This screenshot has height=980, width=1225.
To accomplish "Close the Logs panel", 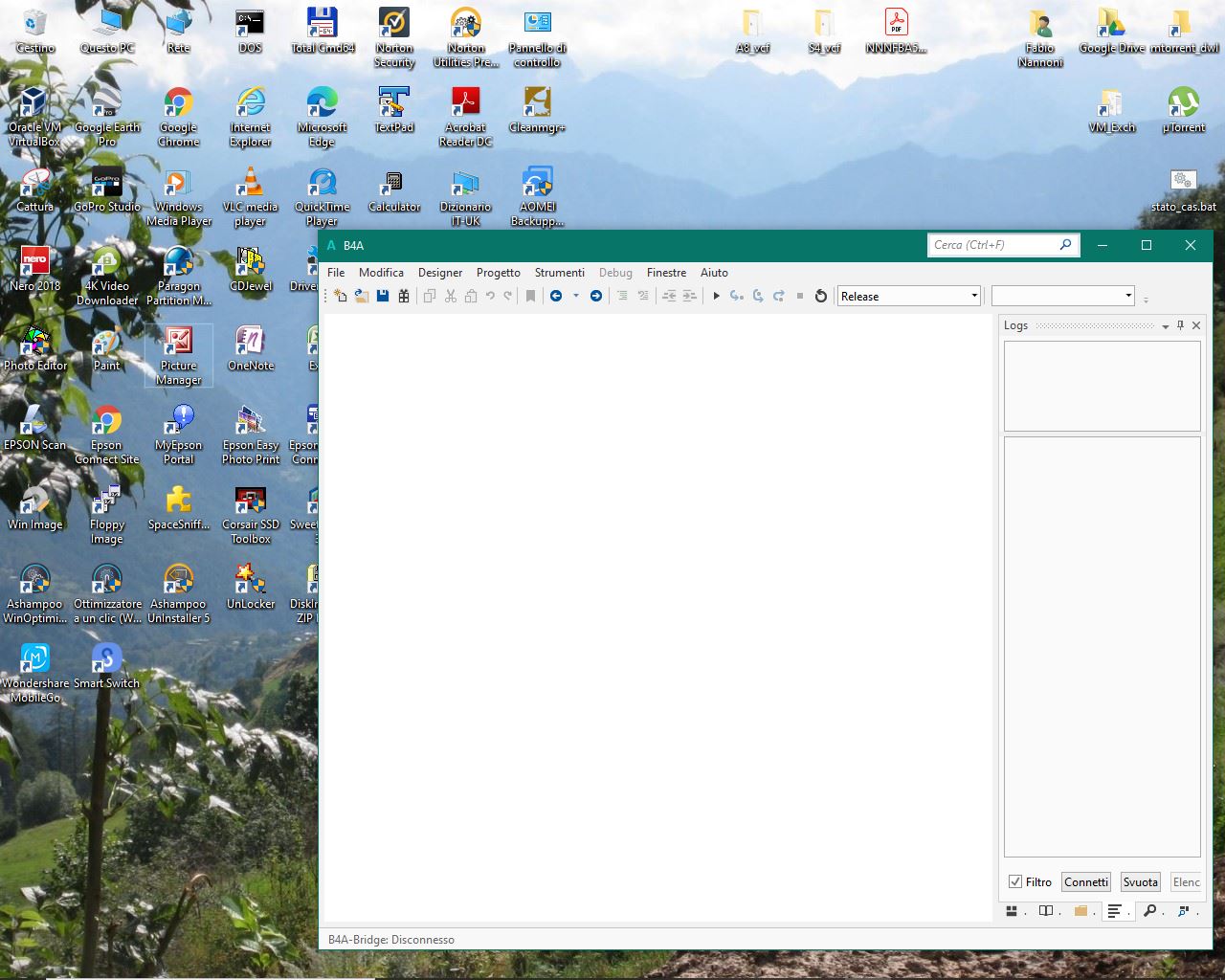I will tap(1196, 325).
